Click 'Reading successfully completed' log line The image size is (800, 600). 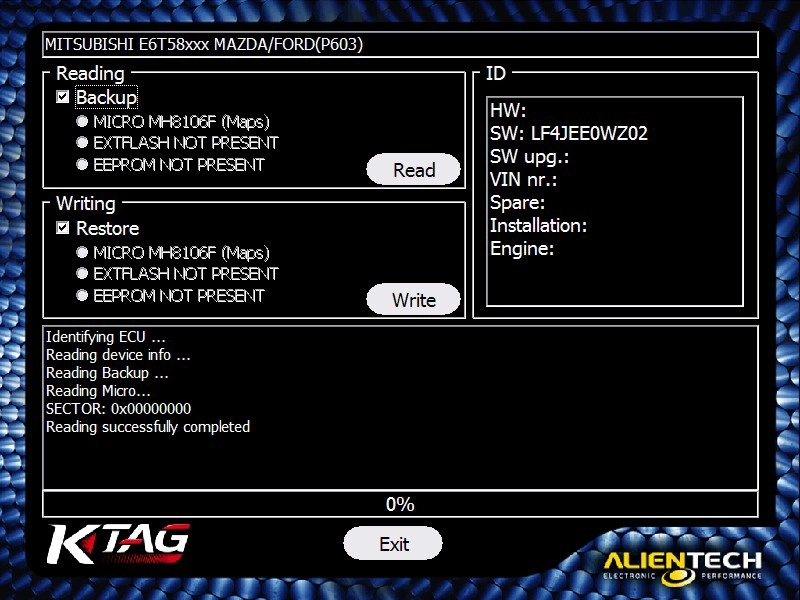[x=148, y=427]
